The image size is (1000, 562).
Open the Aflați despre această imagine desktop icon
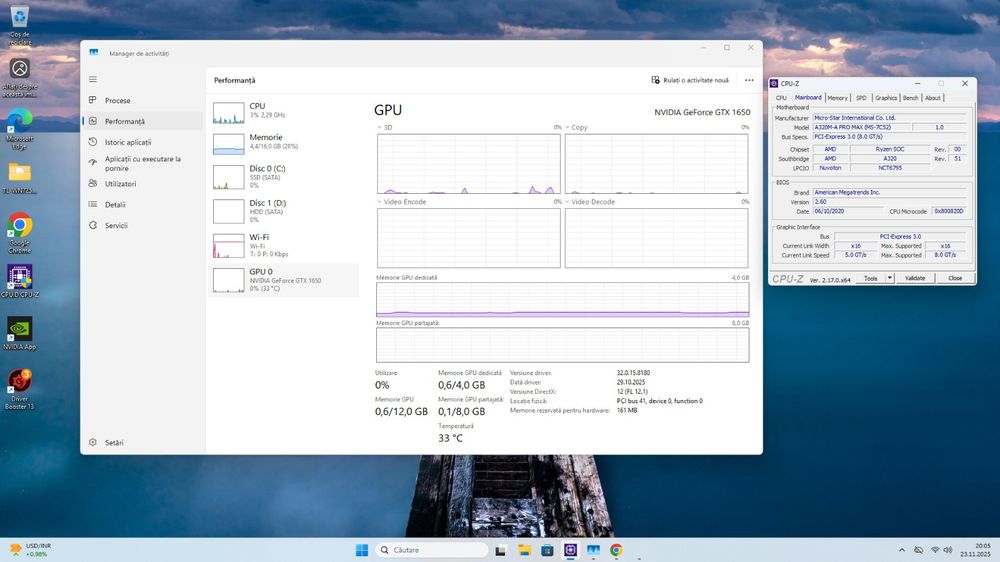(x=20, y=77)
